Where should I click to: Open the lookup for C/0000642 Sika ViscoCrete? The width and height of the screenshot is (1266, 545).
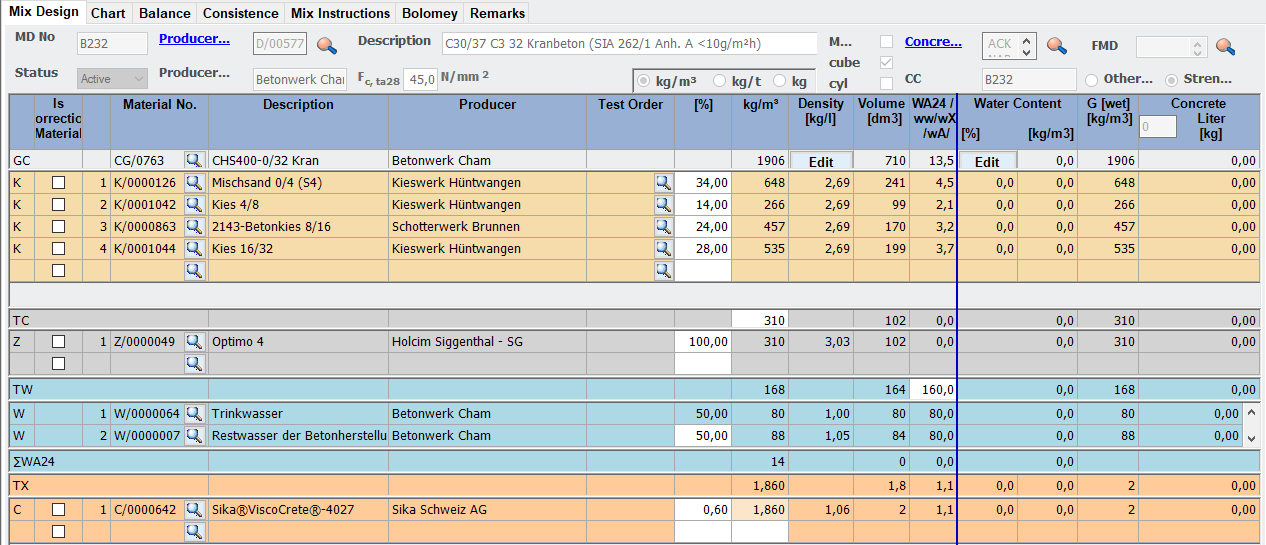point(195,509)
